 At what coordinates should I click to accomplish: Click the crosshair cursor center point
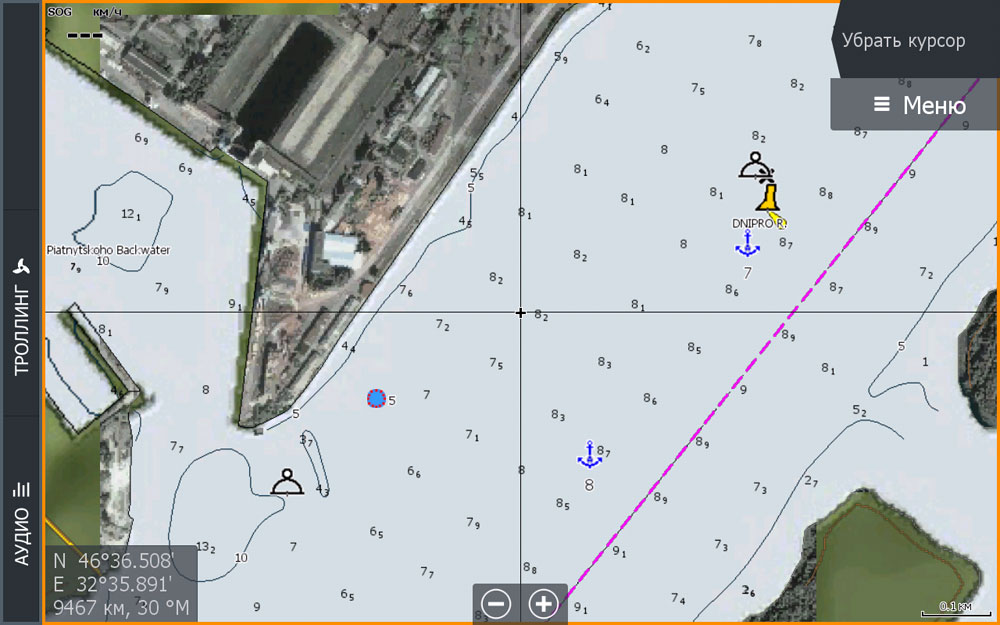coord(520,313)
